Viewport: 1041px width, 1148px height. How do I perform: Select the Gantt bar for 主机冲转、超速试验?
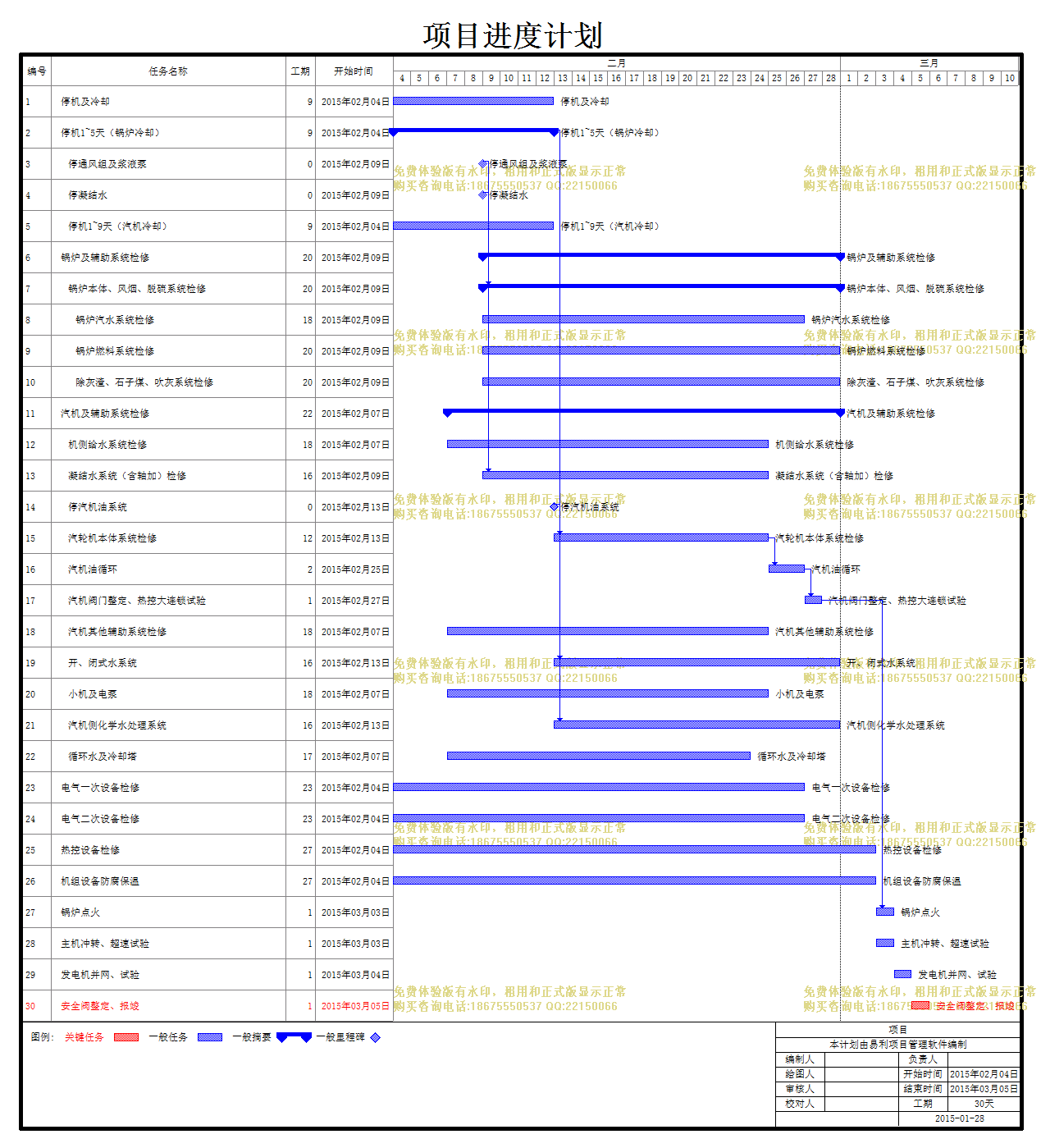[885, 943]
